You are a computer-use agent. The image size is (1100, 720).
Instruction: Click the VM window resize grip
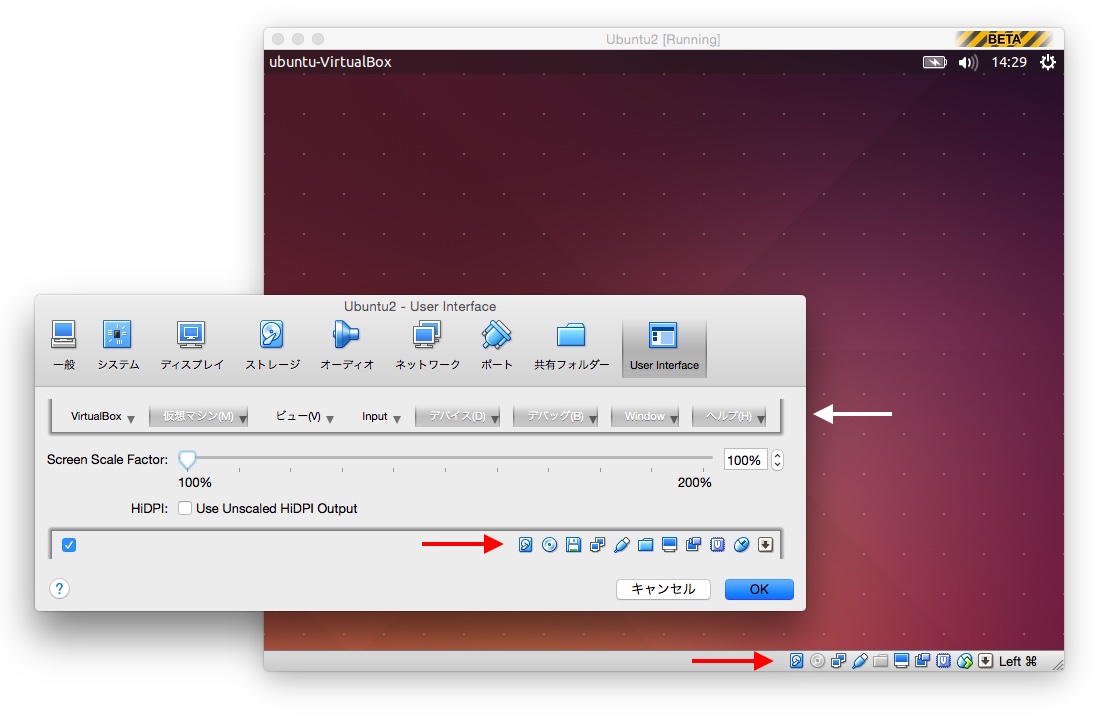[1058, 664]
